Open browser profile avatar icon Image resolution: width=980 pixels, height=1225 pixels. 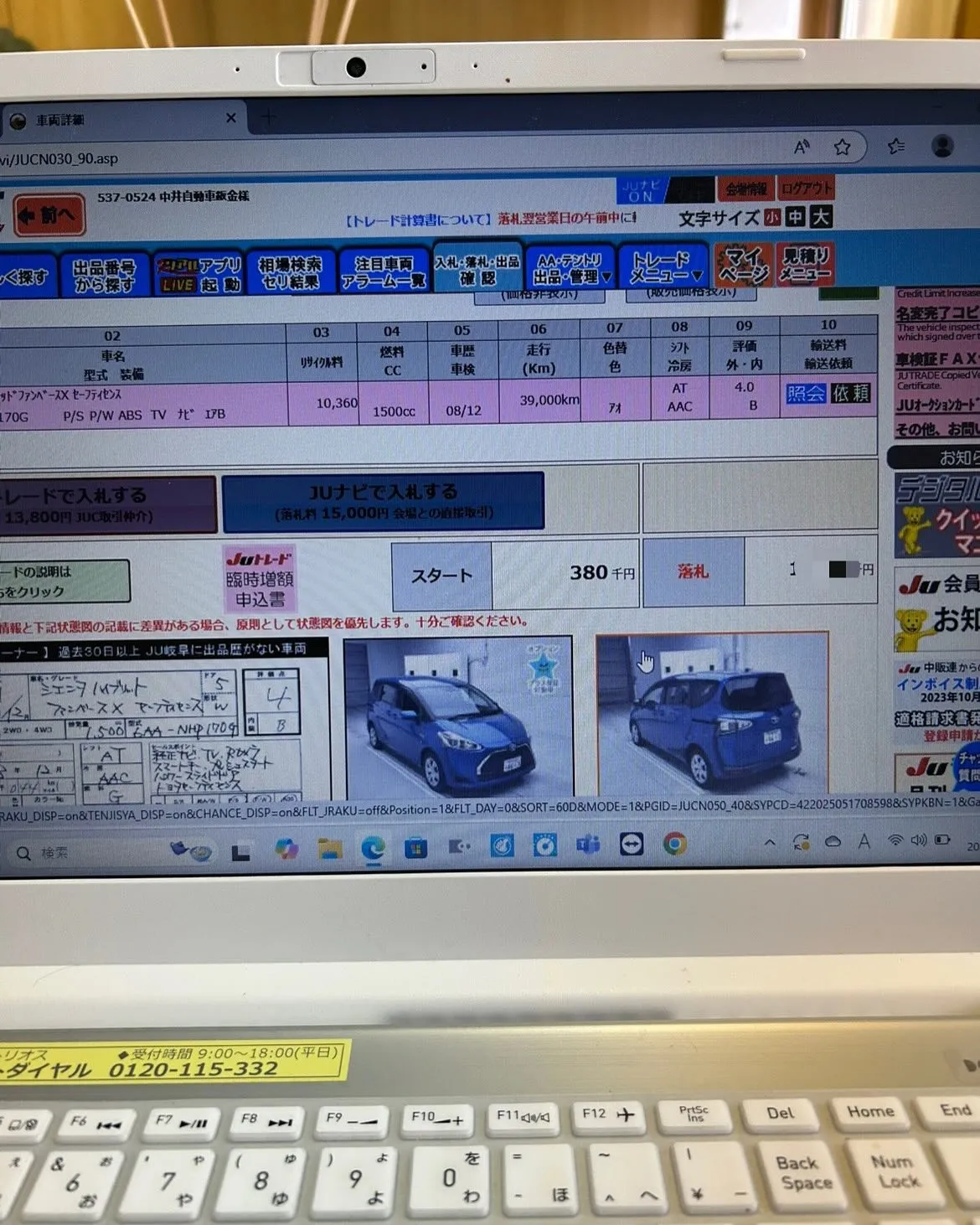pyautogui.click(x=942, y=146)
